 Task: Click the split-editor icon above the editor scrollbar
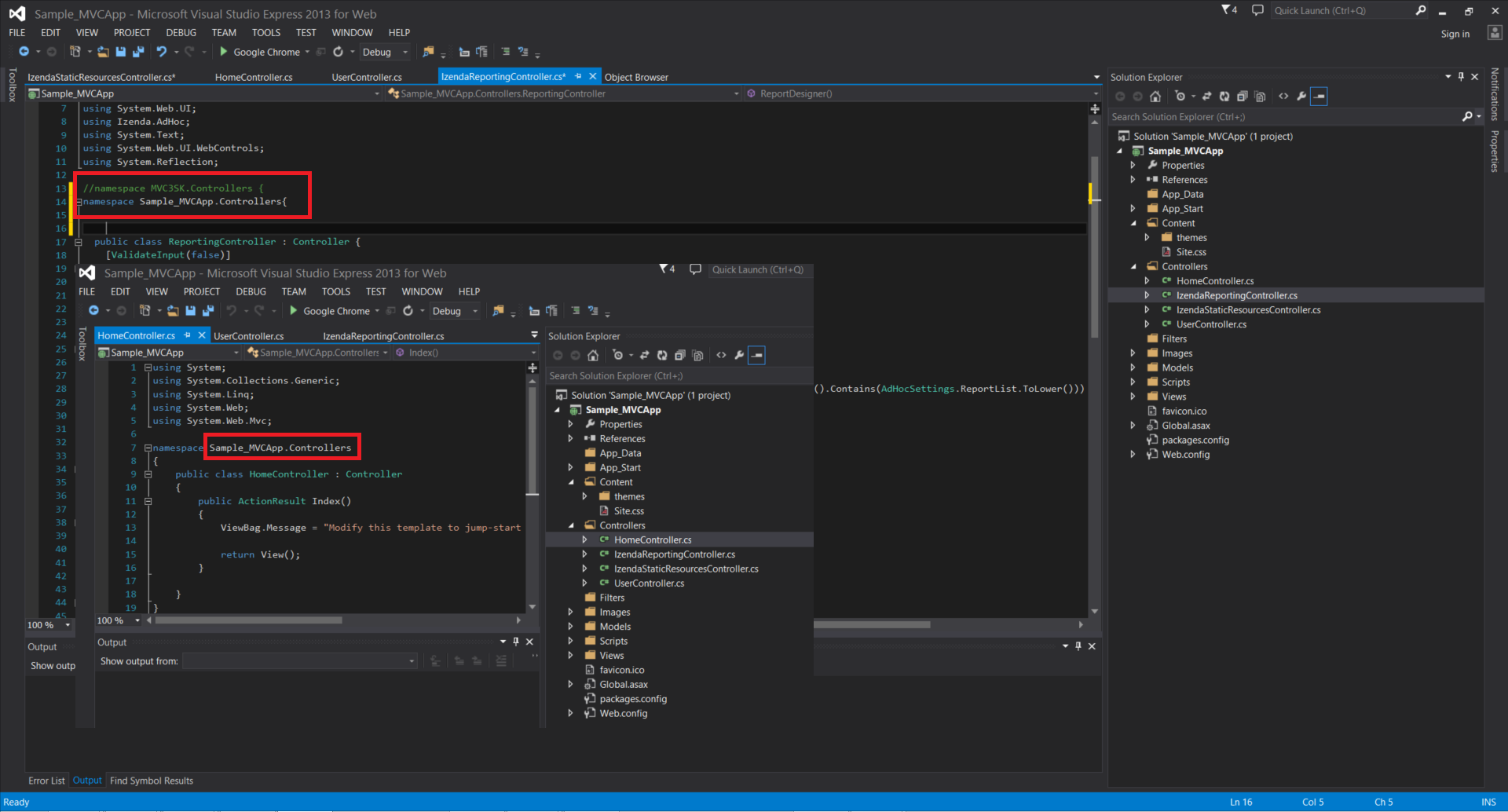pyautogui.click(x=1095, y=109)
